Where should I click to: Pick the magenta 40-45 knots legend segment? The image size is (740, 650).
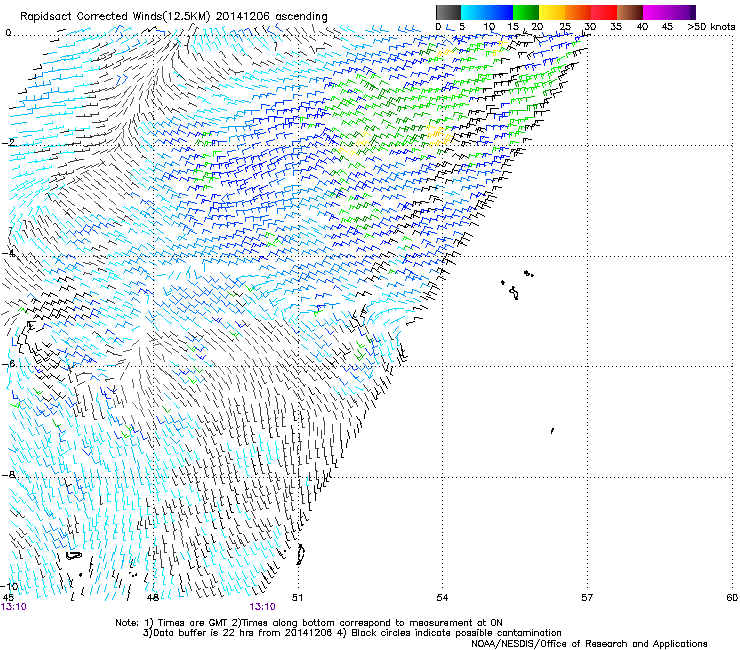tap(656, 12)
